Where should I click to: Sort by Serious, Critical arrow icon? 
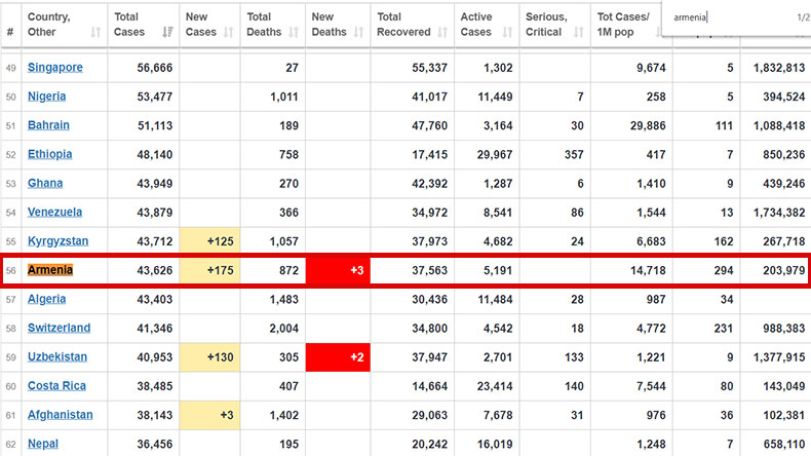(x=579, y=33)
